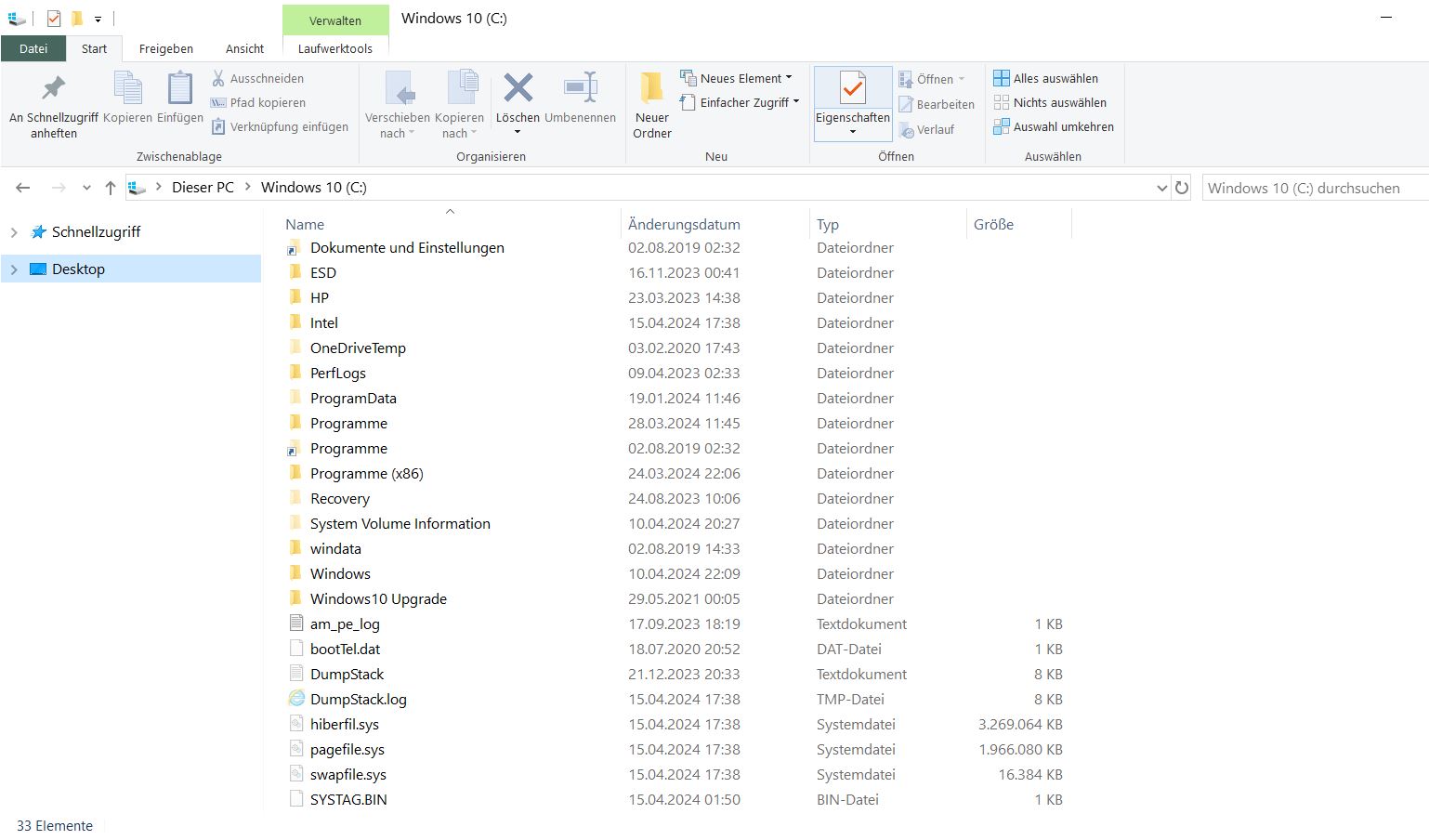
Task: Select the SYSTAG.BIN file
Action: click(x=348, y=800)
